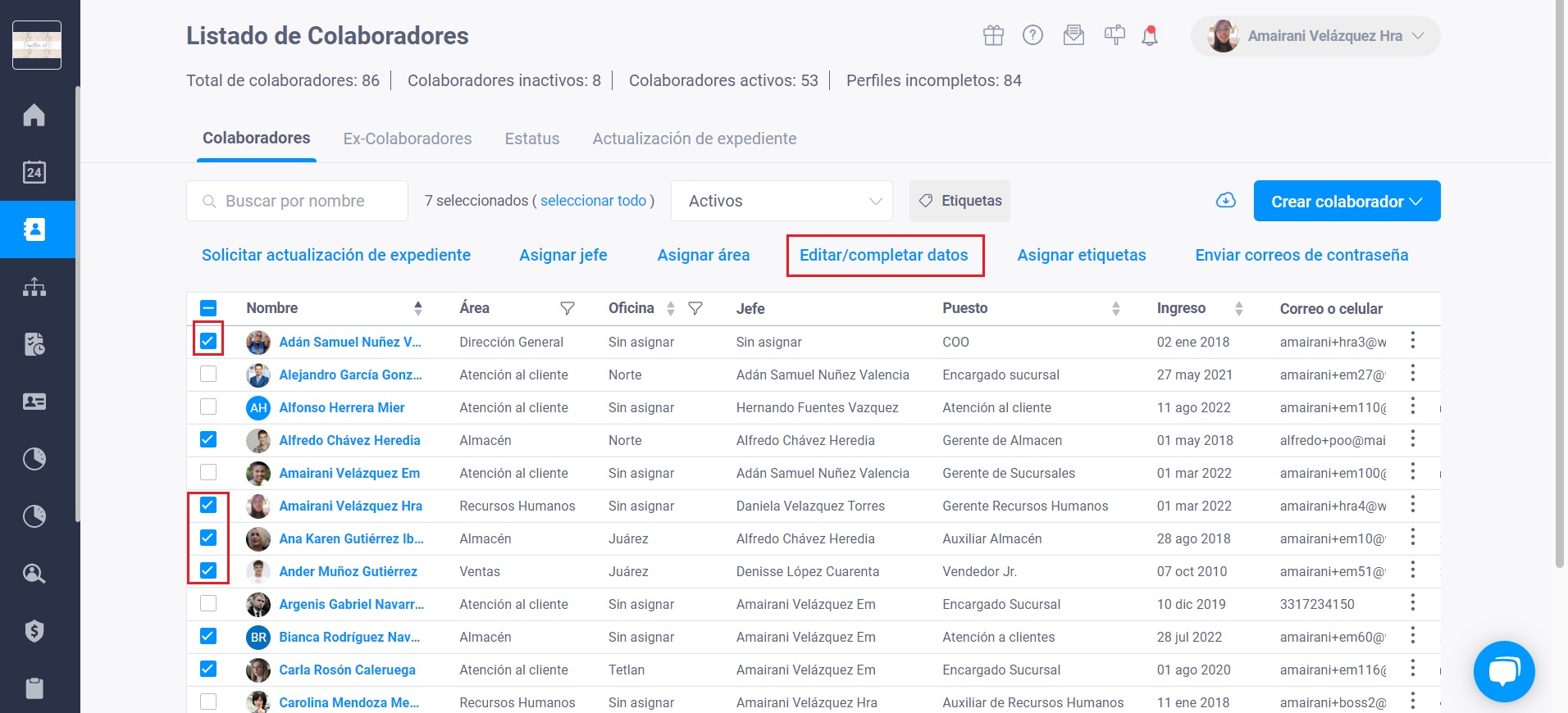Click the cloud download icon
The height and width of the screenshot is (713, 1568).
point(1225,201)
